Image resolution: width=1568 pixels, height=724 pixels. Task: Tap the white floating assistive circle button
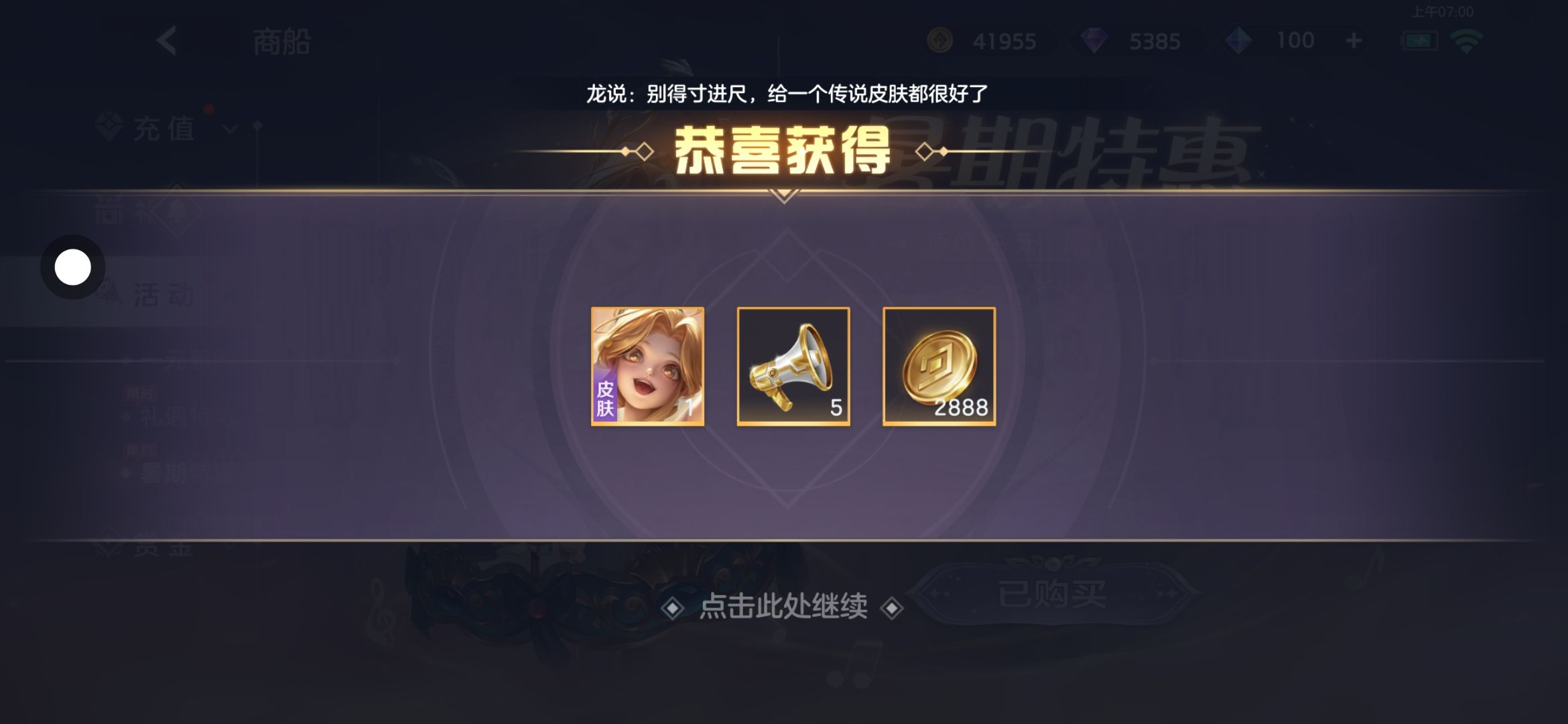pos(73,267)
